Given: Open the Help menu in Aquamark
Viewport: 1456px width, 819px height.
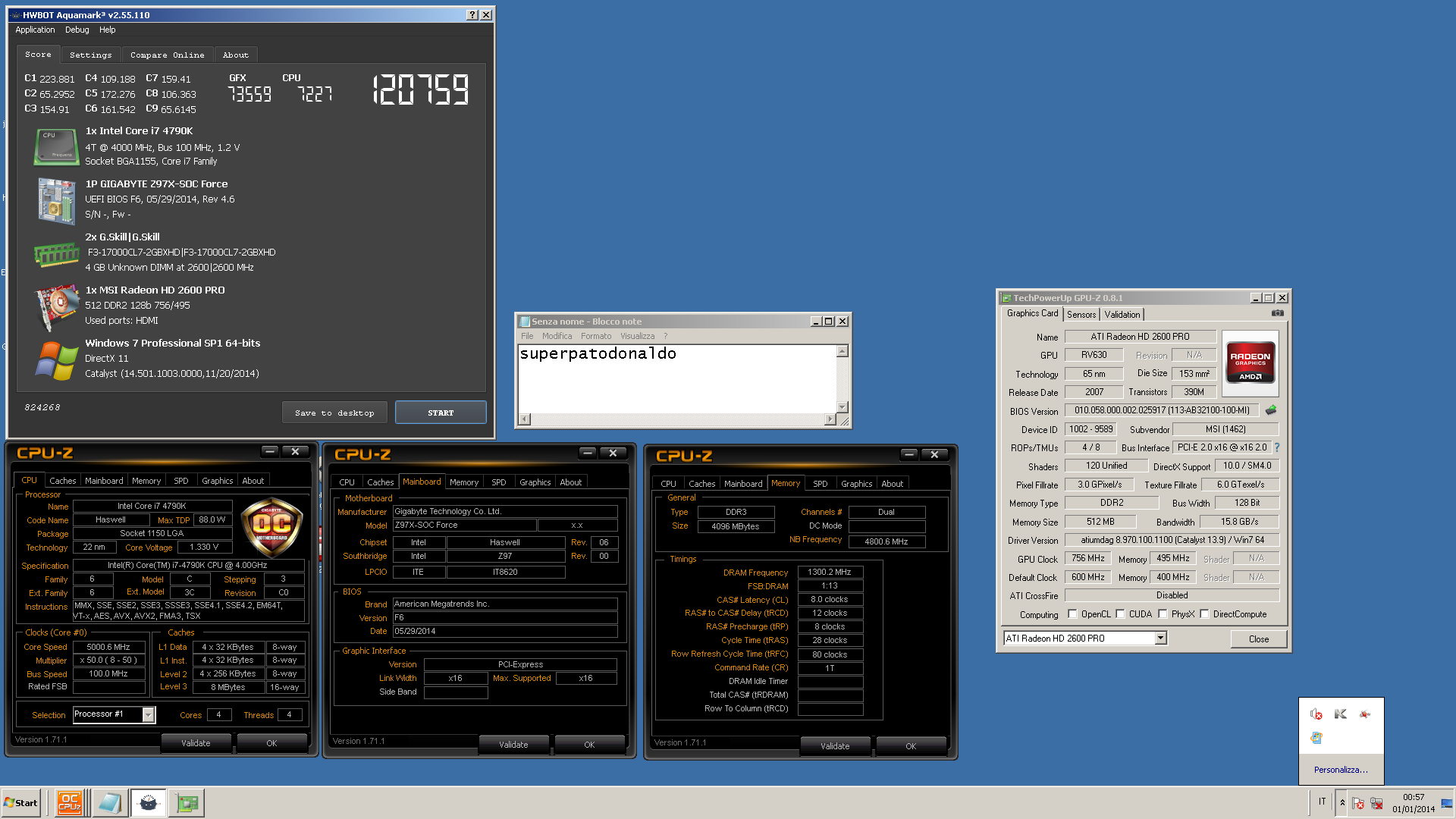Looking at the screenshot, I should coord(108,30).
